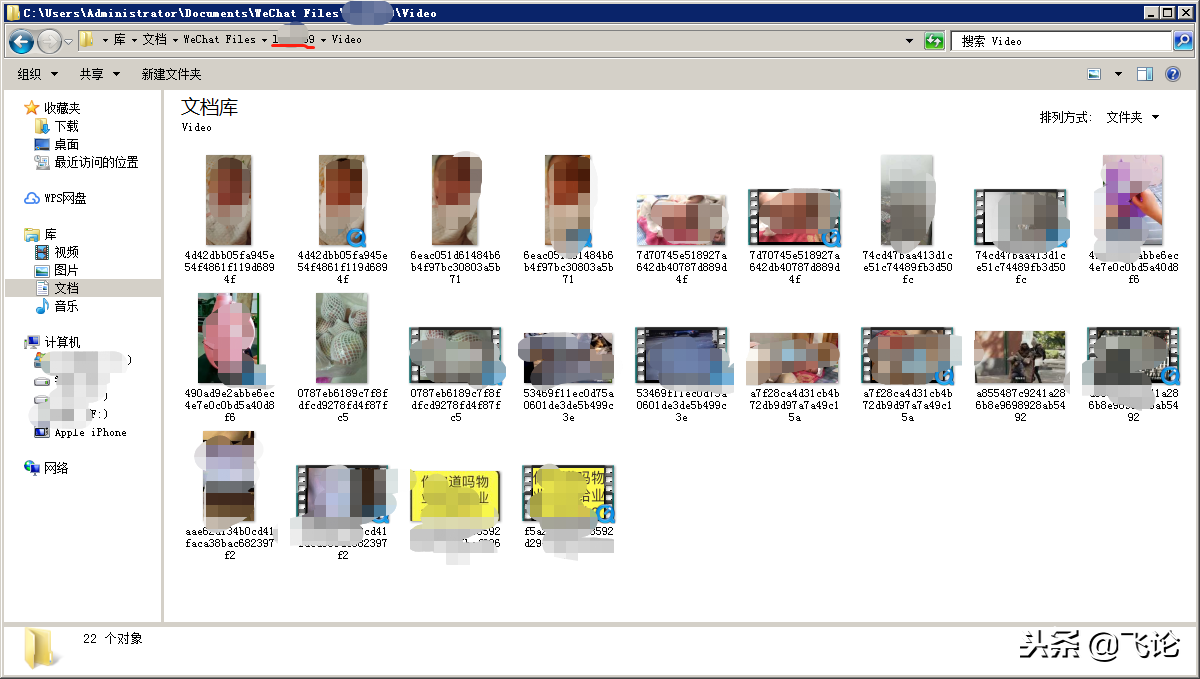Click the search magnifier icon
Image resolution: width=1200 pixels, height=679 pixels.
[1183, 41]
